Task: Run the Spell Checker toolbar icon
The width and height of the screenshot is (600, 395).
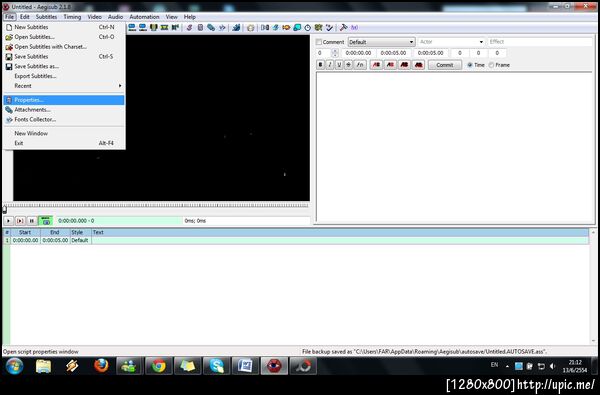Action: point(329,28)
